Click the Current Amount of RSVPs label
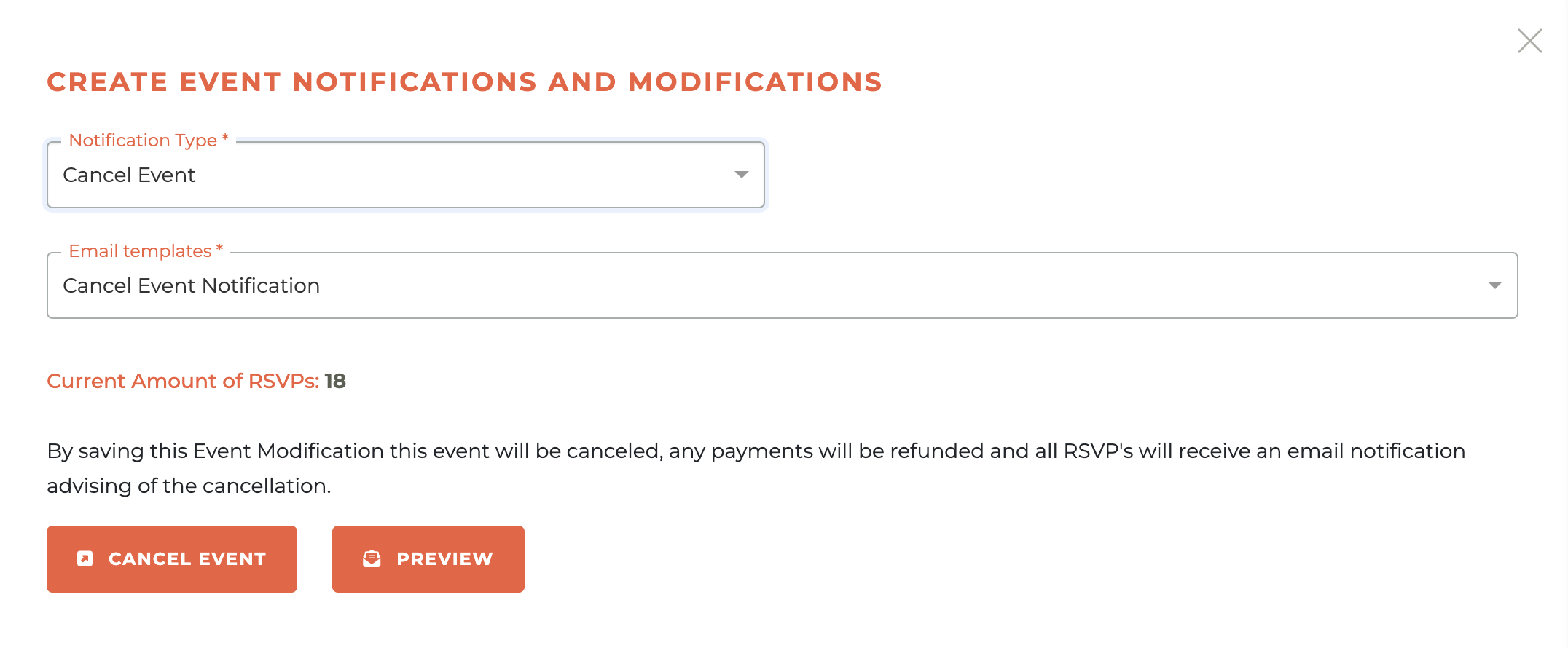Screen dimensions: 1568x648 (x=183, y=381)
